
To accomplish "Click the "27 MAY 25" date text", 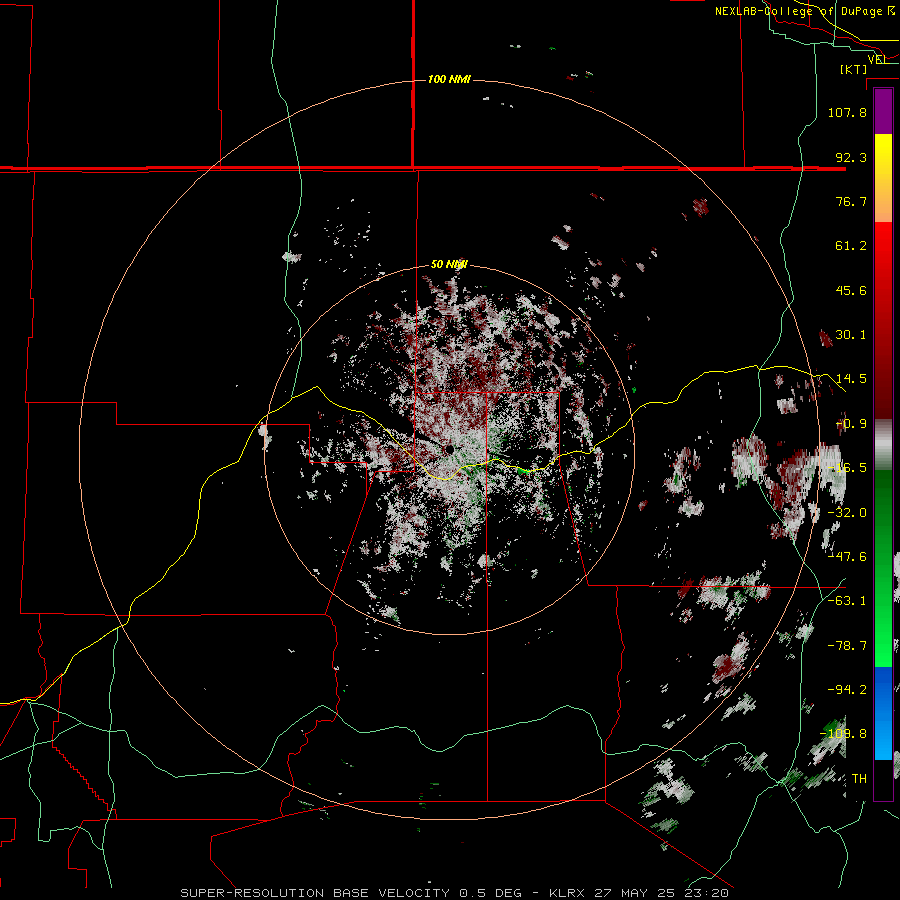I will (634, 893).
